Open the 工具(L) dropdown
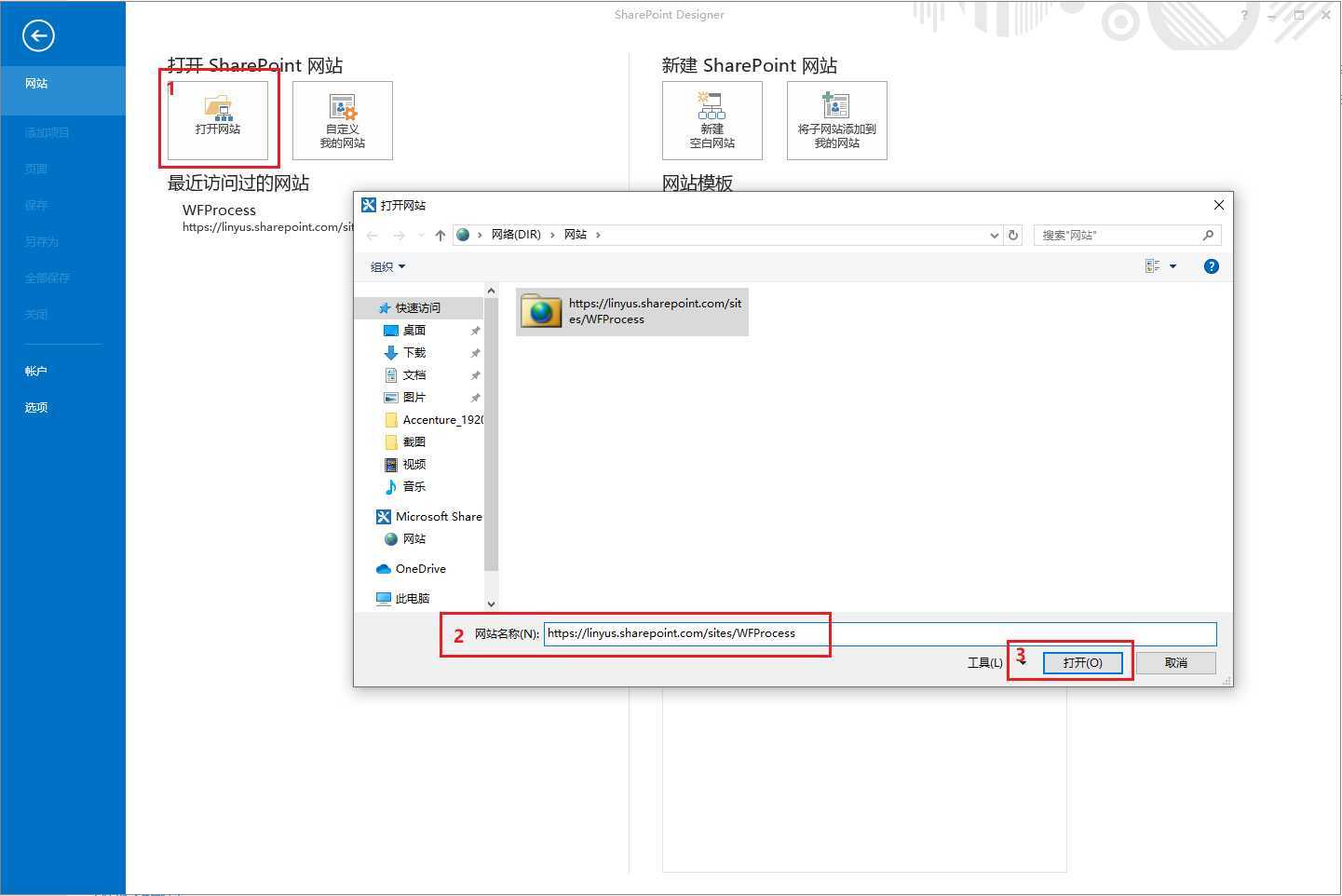This screenshot has width=1342, height=896. click(x=996, y=662)
